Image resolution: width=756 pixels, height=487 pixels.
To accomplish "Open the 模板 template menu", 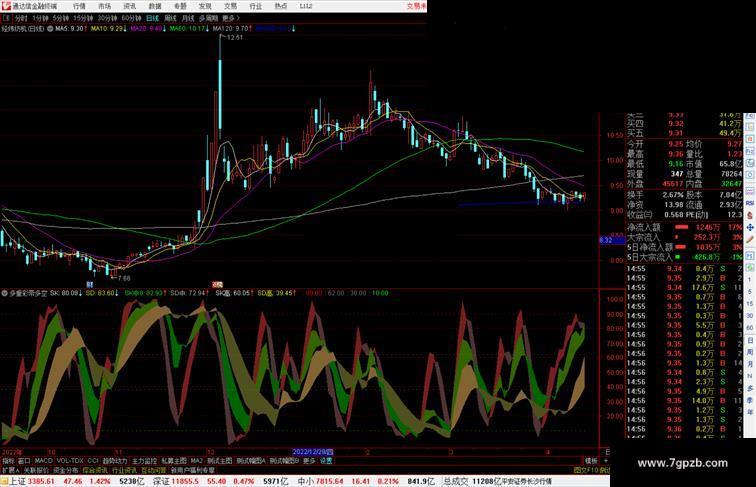I will point(591,461).
